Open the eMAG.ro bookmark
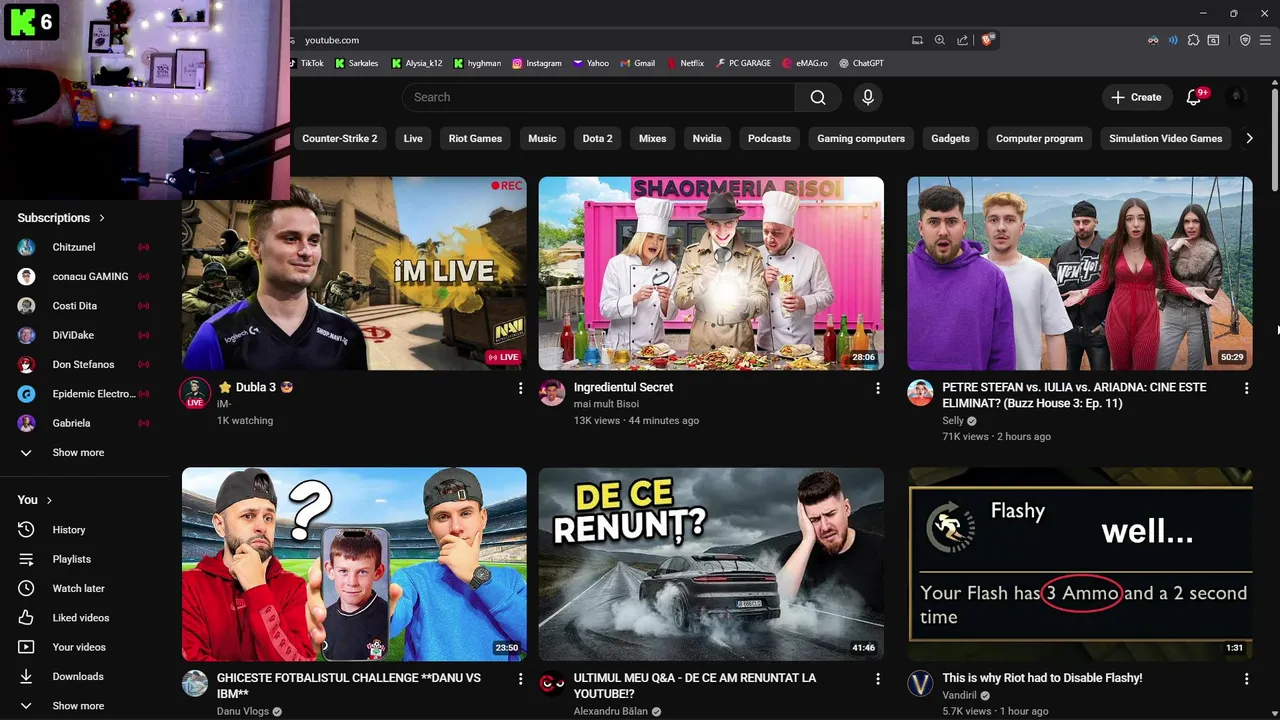Image resolution: width=1280 pixels, height=720 pixels. point(805,63)
